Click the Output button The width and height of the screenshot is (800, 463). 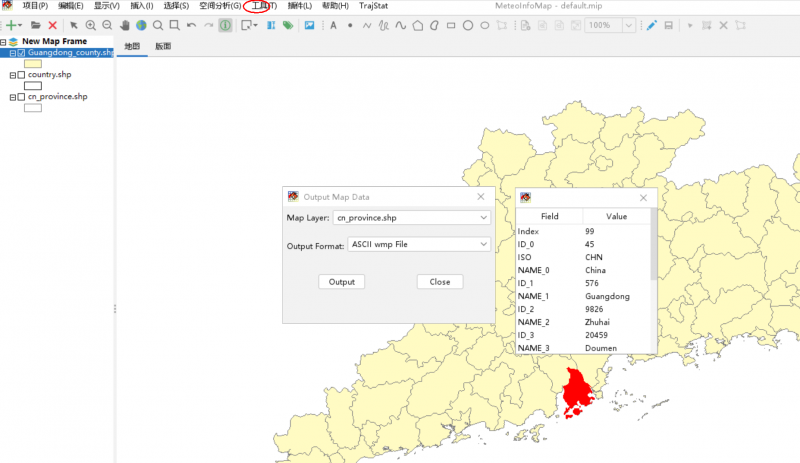(x=342, y=282)
